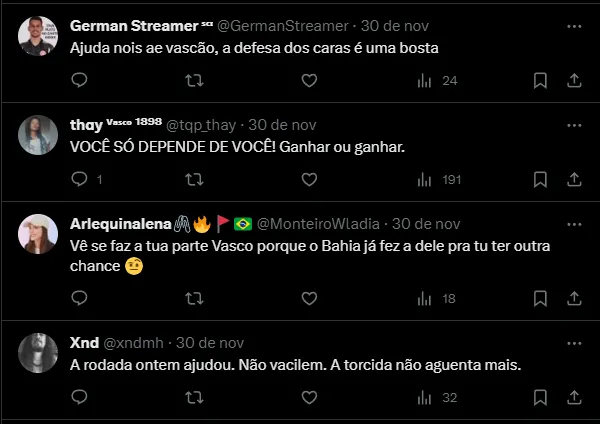
Task: Reply to German Streamer's tweet
Action: 80,80
